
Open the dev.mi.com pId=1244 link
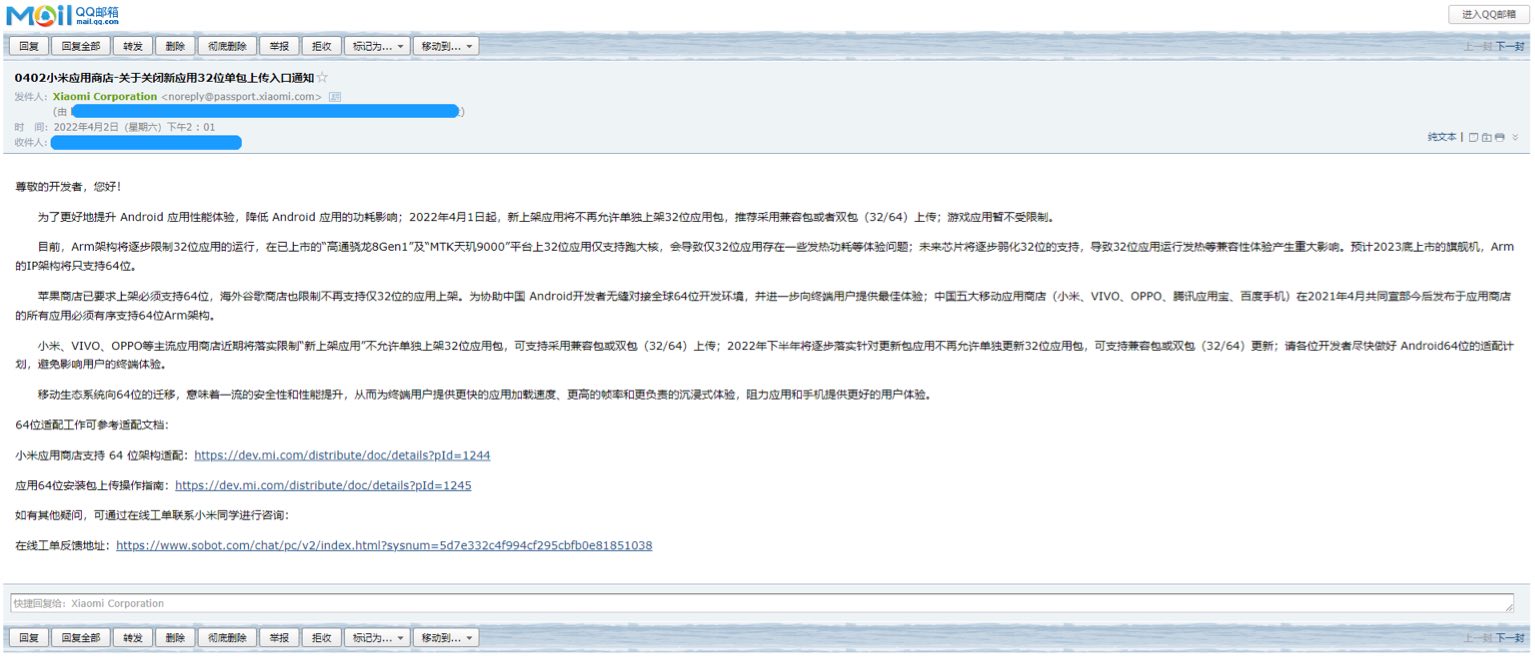[x=342, y=455]
